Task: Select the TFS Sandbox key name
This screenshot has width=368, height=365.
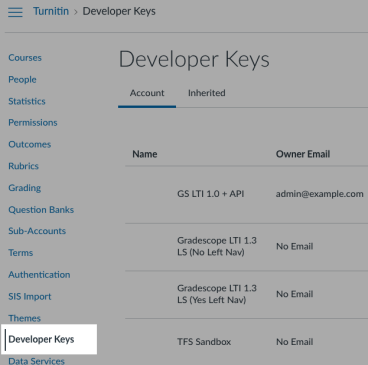Action: click(x=204, y=342)
